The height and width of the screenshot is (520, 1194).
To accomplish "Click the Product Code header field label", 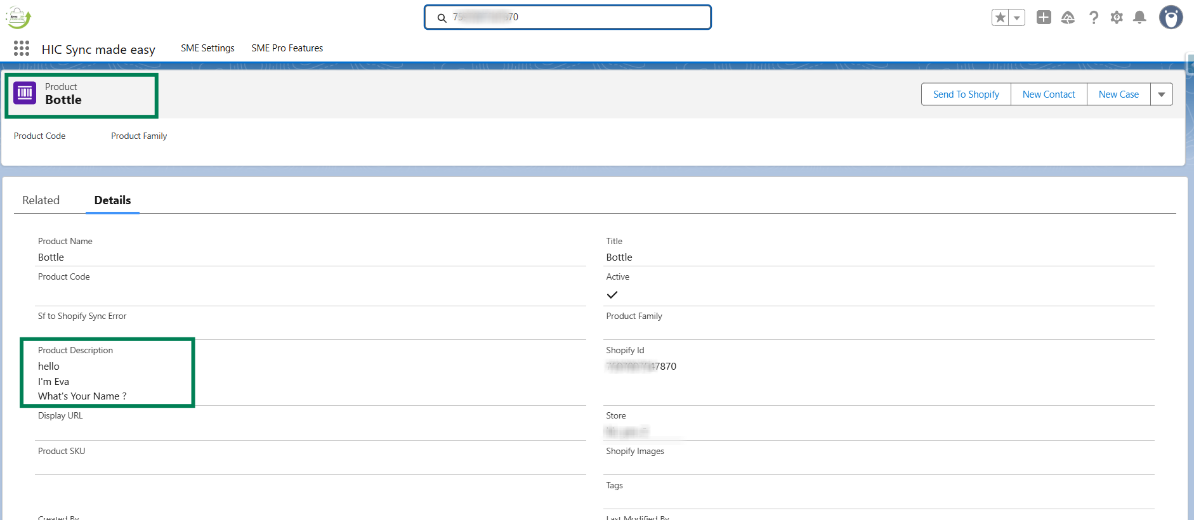I will [x=40, y=136].
